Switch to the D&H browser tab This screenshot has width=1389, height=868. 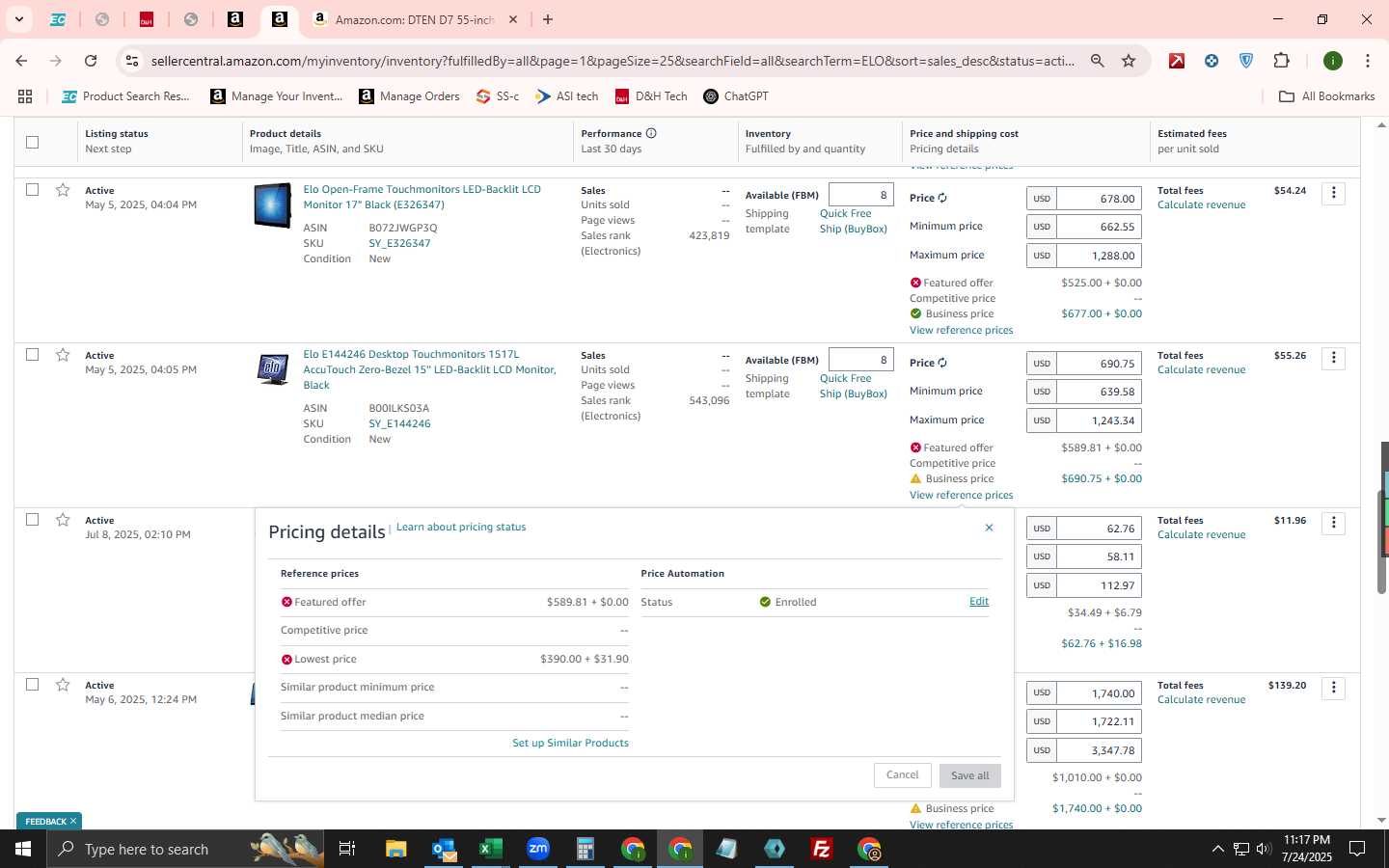click(147, 19)
